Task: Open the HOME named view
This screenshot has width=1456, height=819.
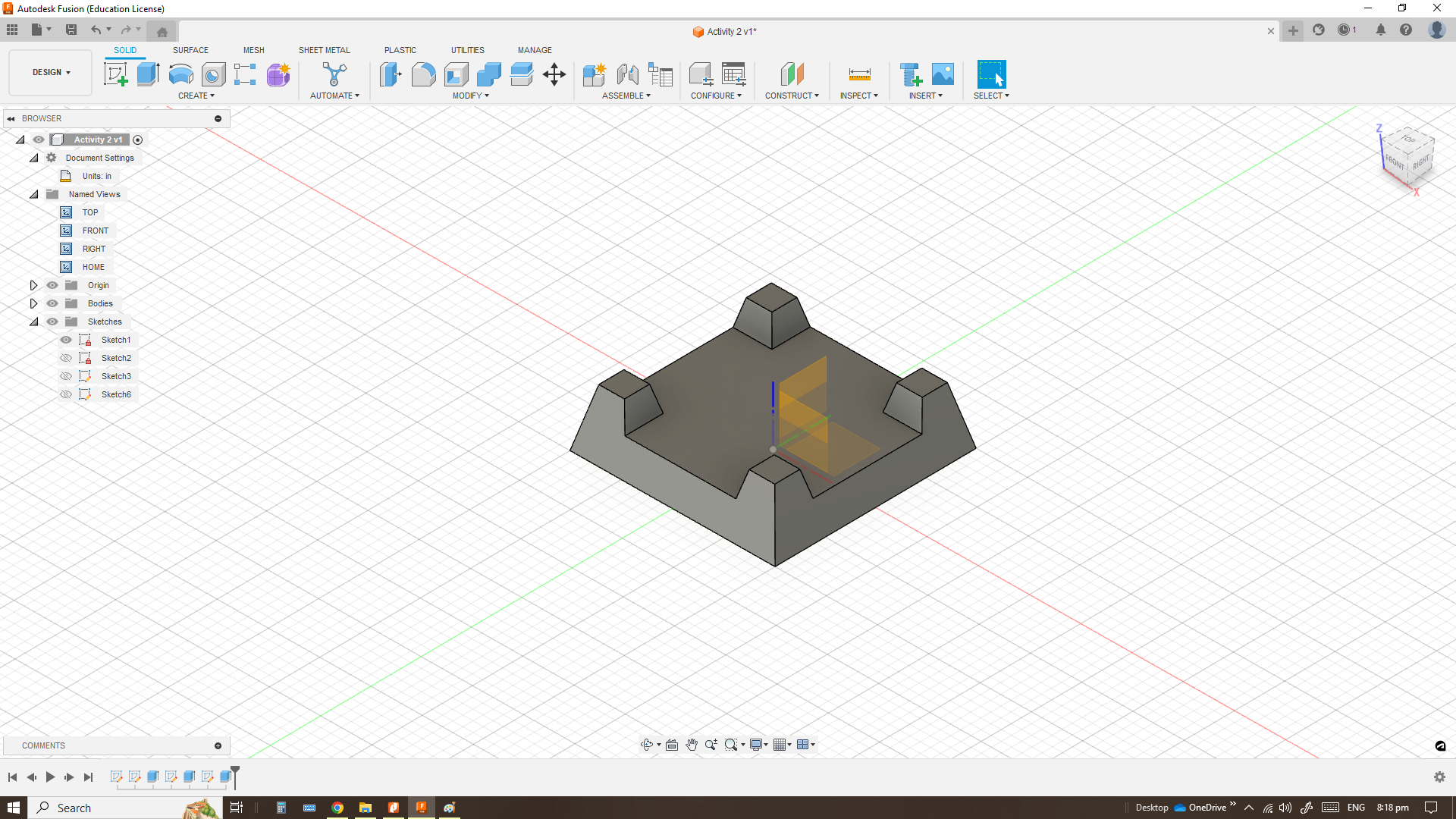Action: (93, 267)
